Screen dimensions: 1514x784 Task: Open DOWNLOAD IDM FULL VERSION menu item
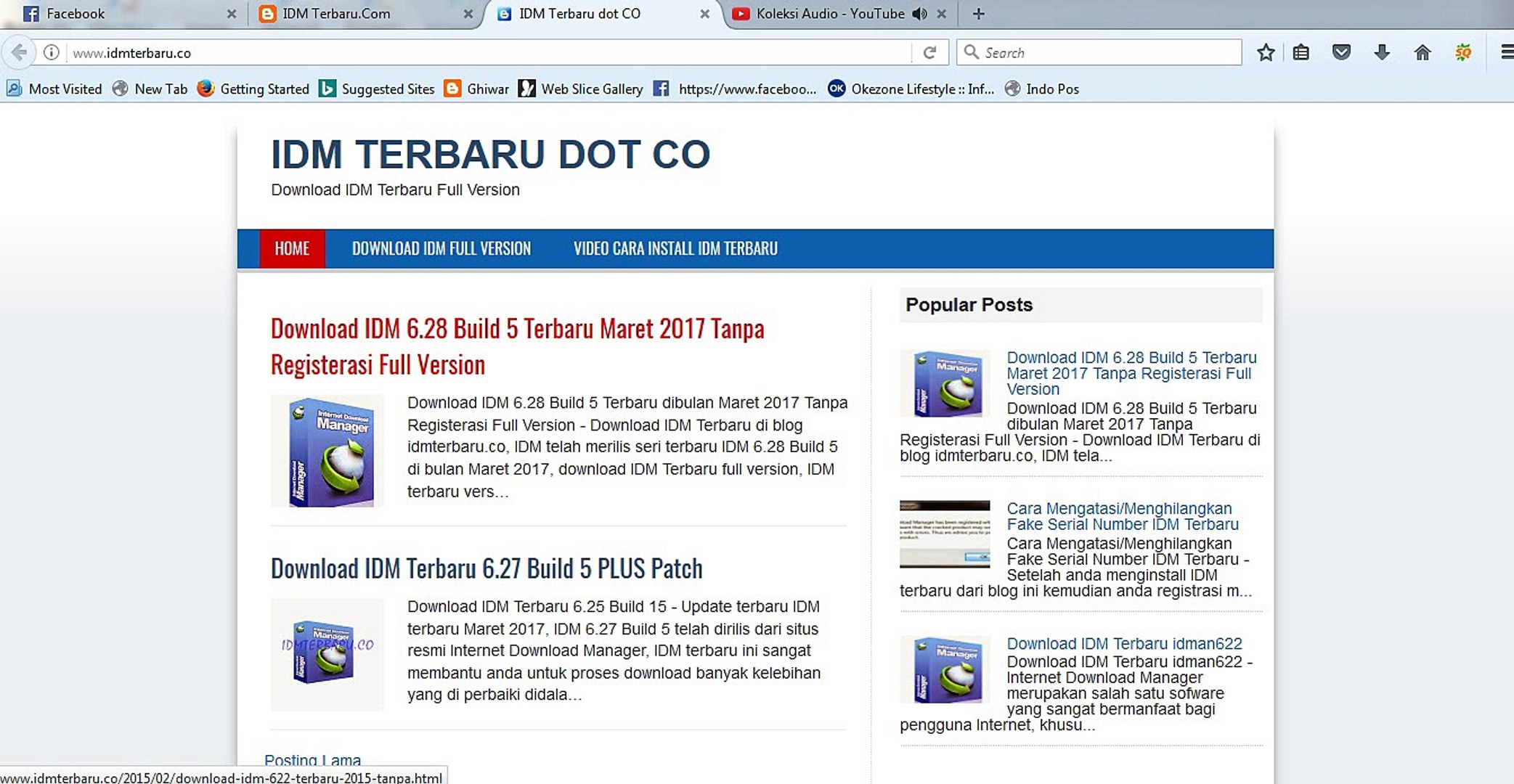click(441, 248)
